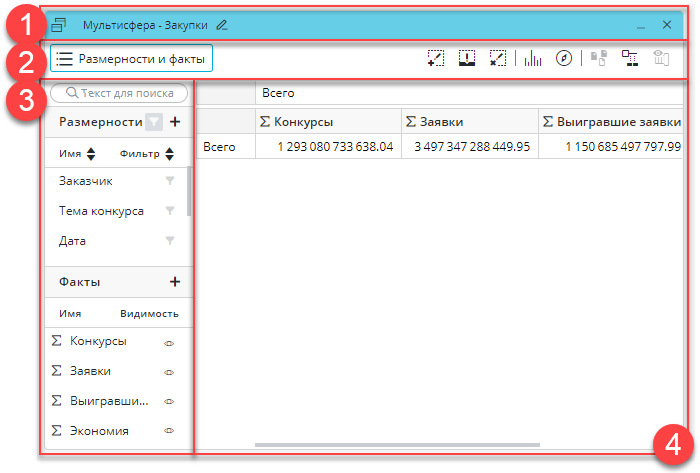This screenshot has height=473, width=700.
Task: Open the filter for Заказчик dimension
Action: pos(169,181)
